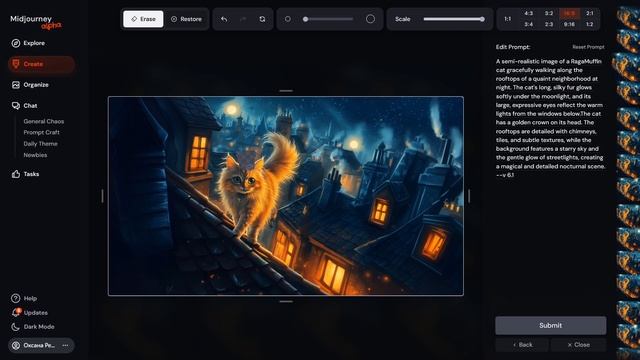This screenshot has width=640, height=360.
Task: Click the left canvas expand handle
Action: point(102,196)
